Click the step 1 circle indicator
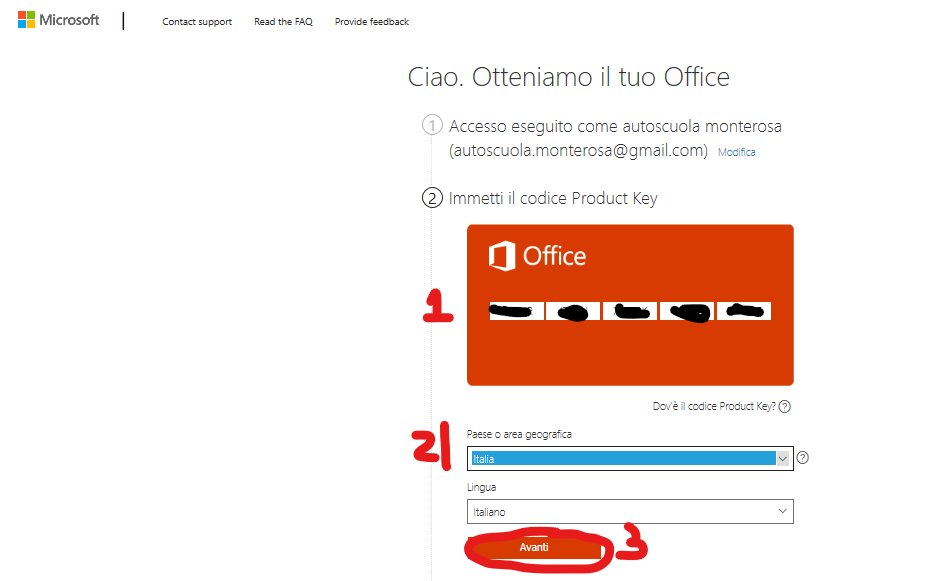The image size is (940, 581). [x=432, y=126]
